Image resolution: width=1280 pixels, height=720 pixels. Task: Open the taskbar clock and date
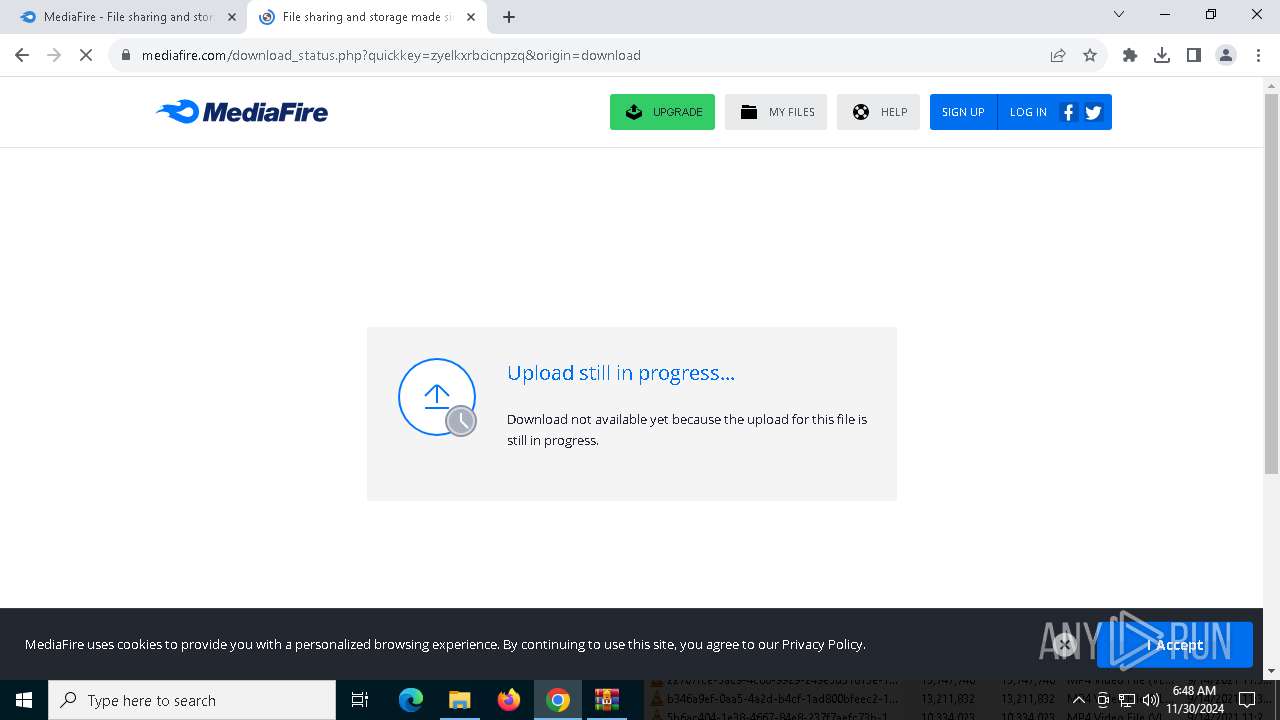tap(1194, 700)
